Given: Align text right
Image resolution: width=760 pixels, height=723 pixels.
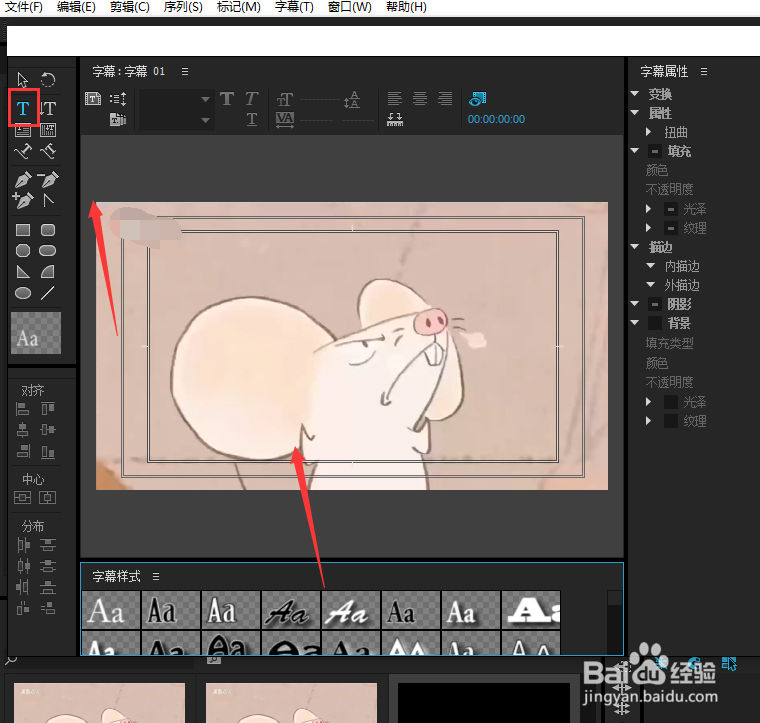Looking at the screenshot, I should (445, 98).
